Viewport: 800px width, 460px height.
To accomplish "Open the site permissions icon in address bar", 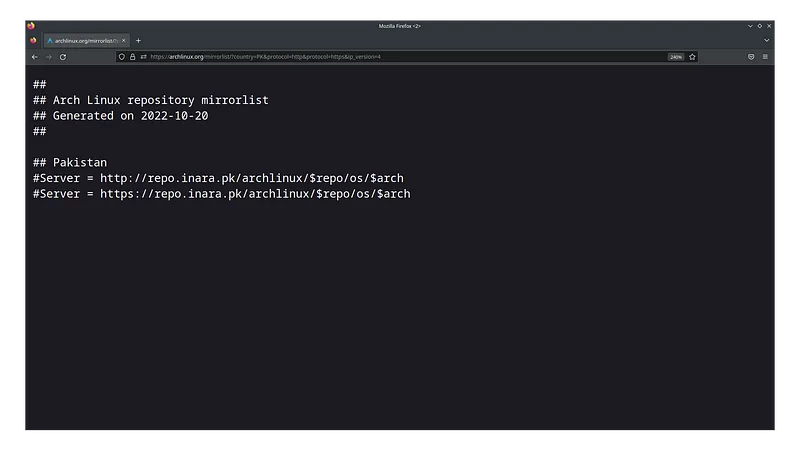I will (143, 57).
